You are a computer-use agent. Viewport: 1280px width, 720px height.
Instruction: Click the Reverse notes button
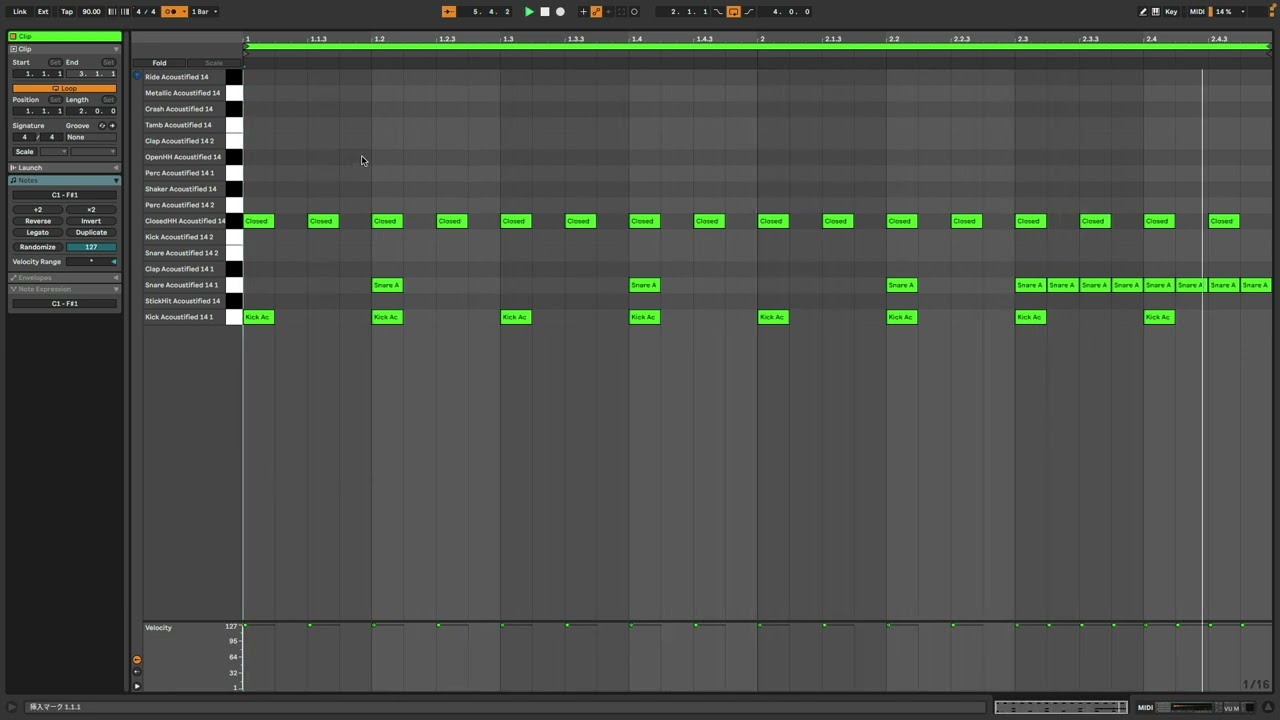click(38, 221)
